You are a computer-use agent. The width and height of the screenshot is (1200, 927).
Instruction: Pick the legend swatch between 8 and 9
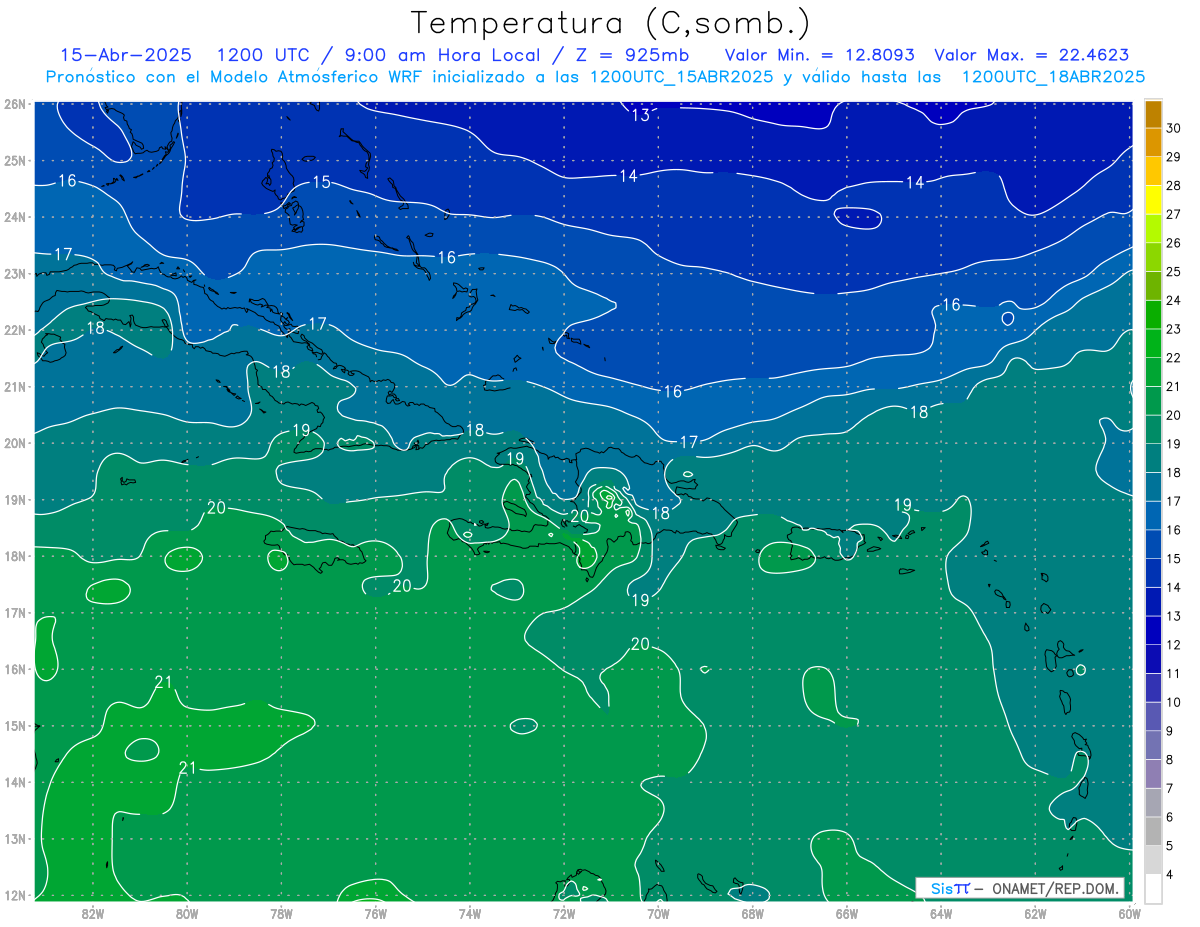(x=1153, y=745)
